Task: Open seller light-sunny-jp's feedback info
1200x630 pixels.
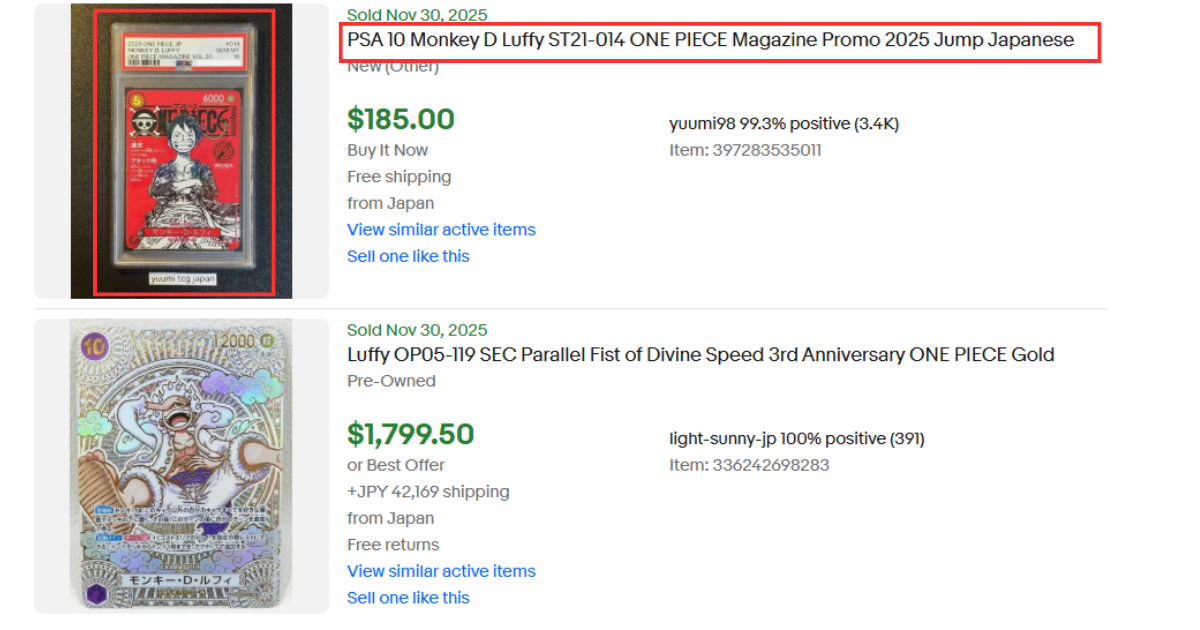Action: [796, 439]
